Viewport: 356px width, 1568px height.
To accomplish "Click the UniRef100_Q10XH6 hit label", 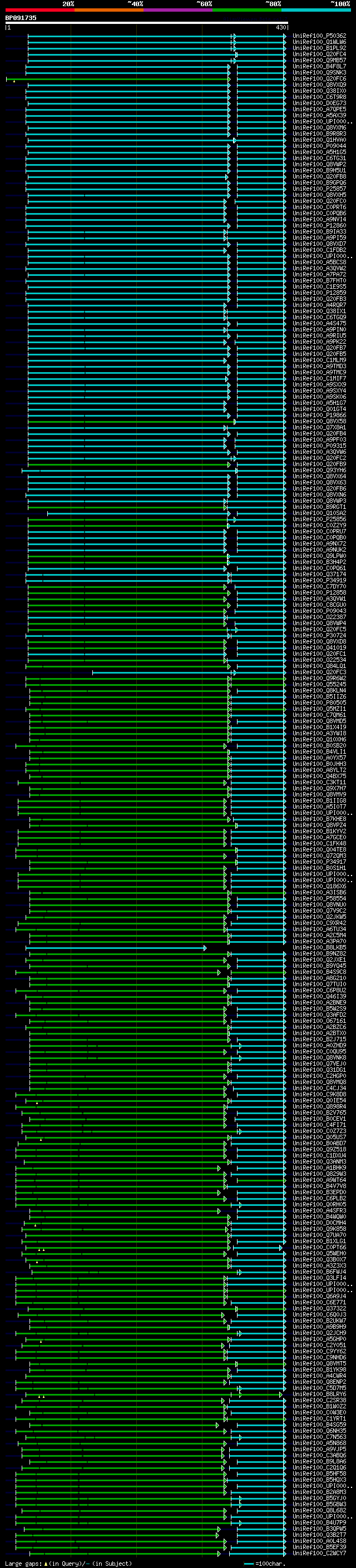I will tap(319, 739).
